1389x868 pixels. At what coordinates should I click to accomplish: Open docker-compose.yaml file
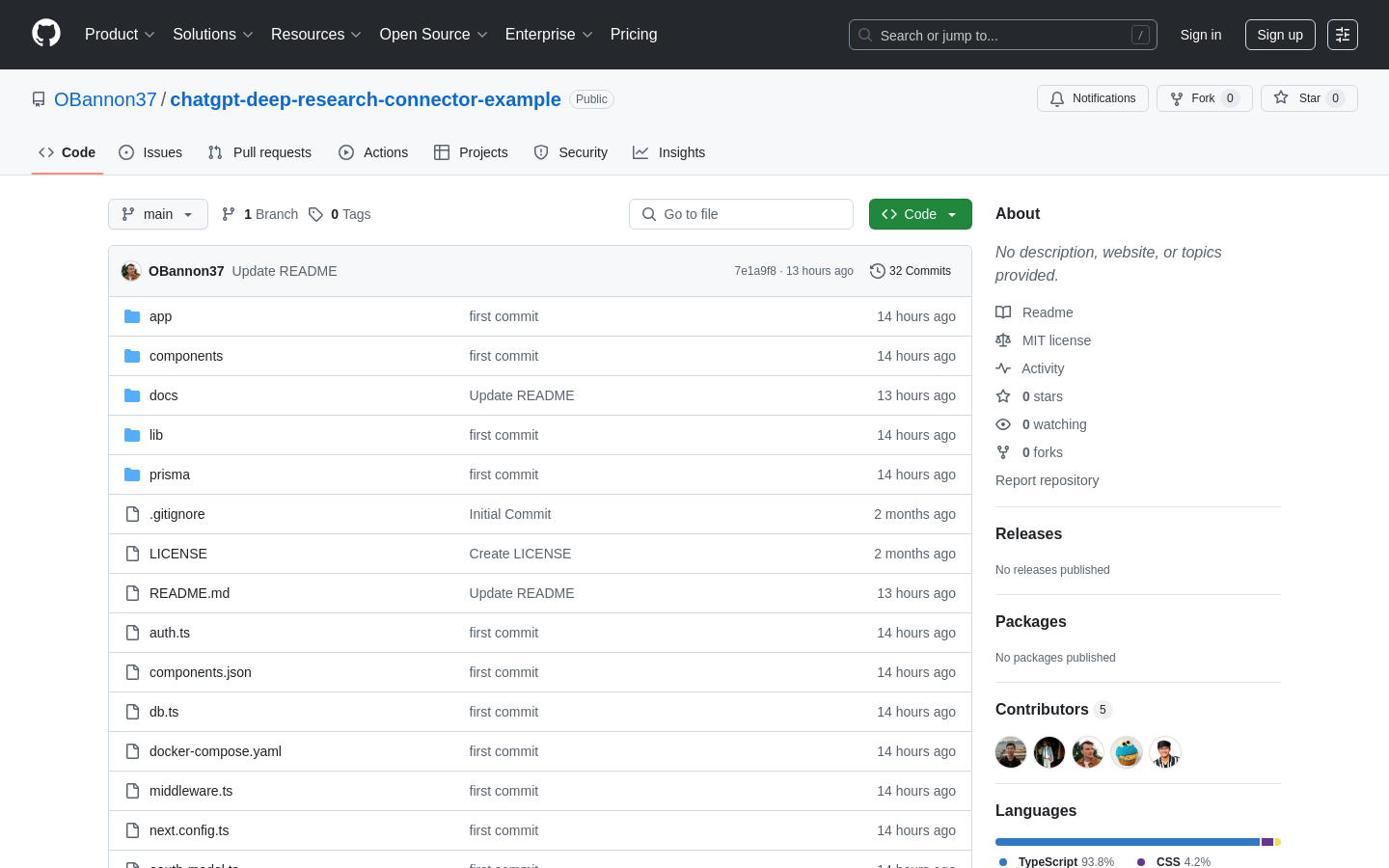coord(215,751)
